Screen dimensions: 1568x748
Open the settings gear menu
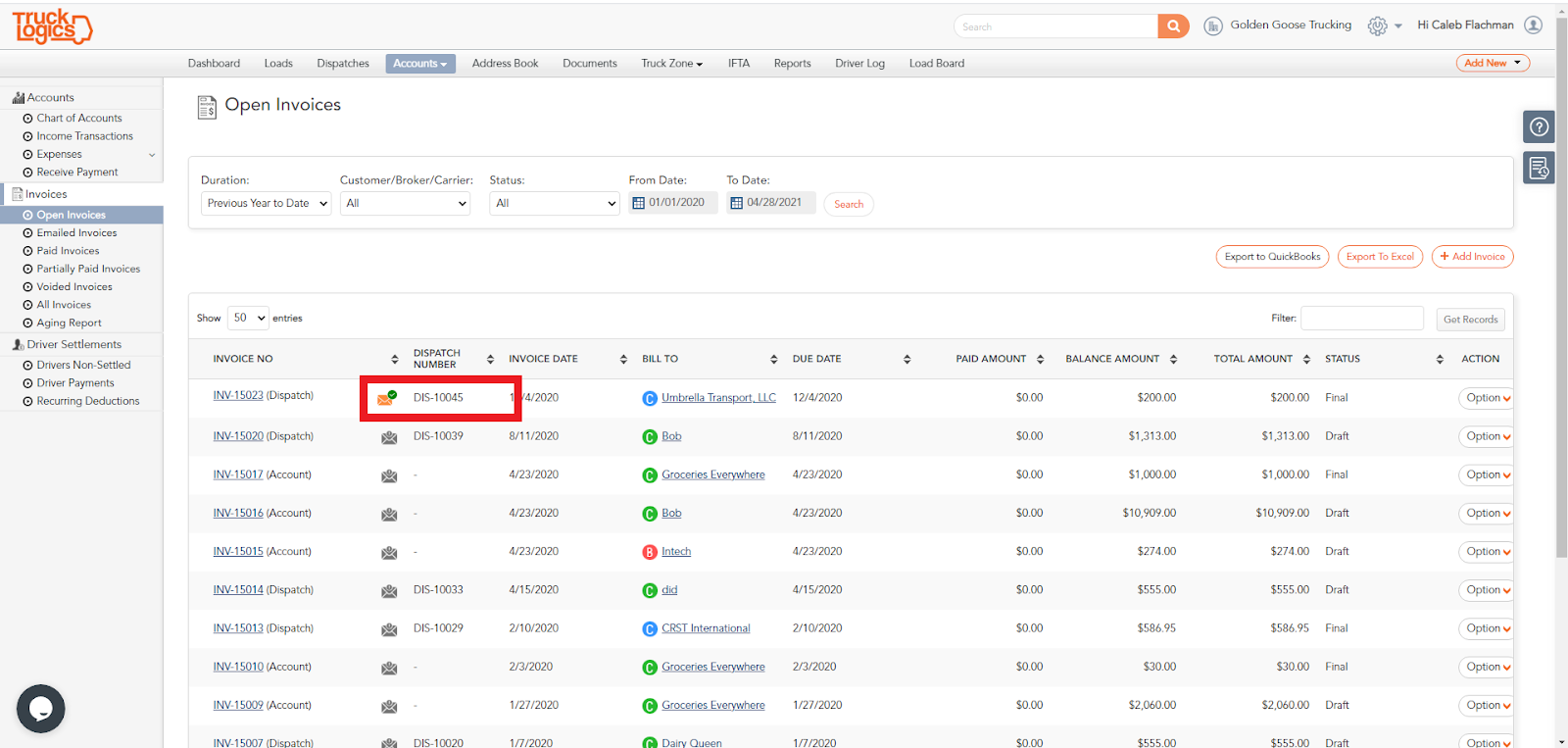point(1378,26)
